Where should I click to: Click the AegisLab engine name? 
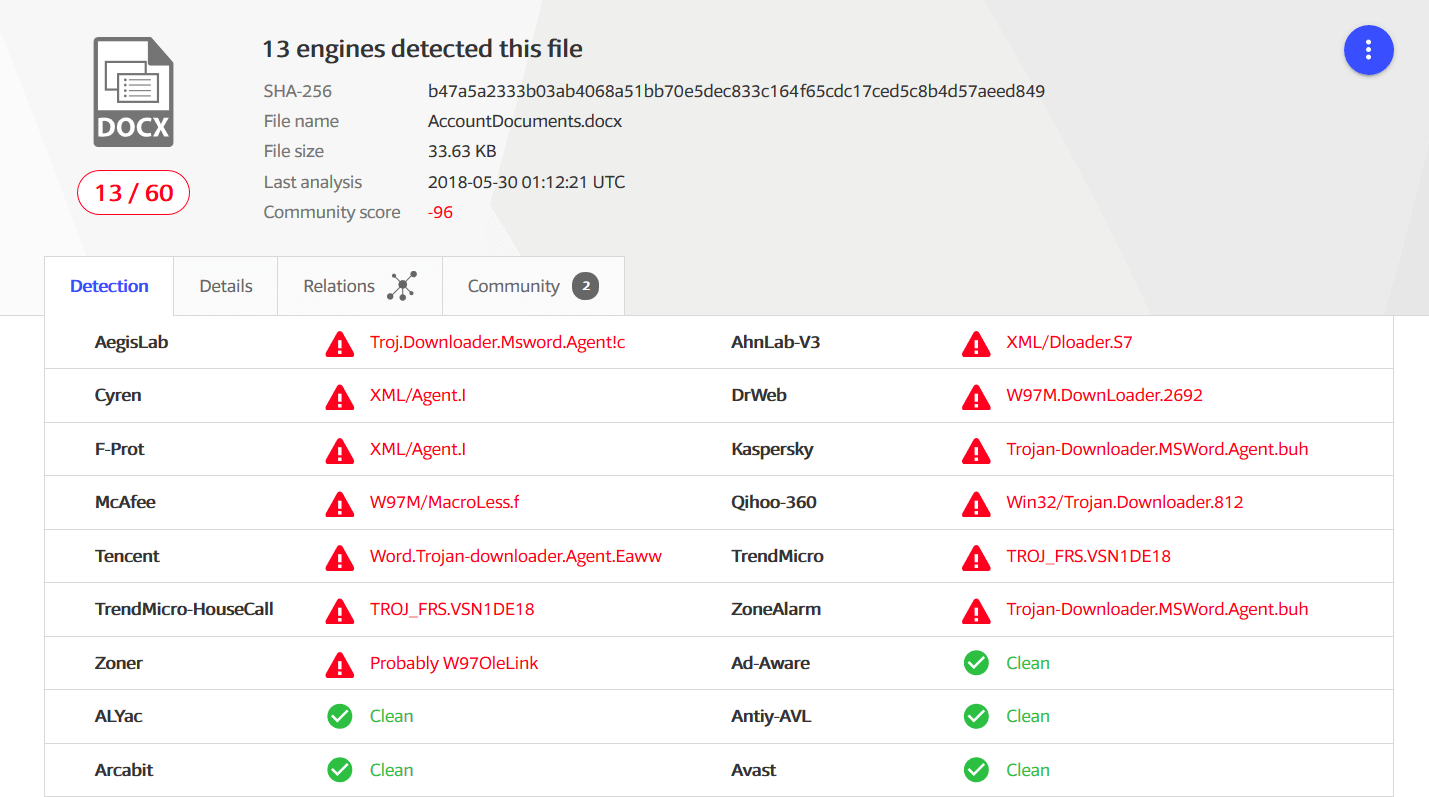pos(131,342)
